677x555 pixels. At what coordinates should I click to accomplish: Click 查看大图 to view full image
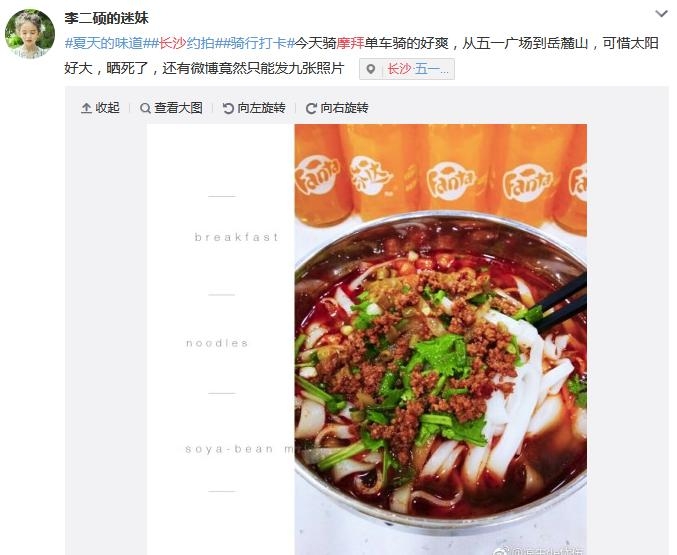pos(178,108)
